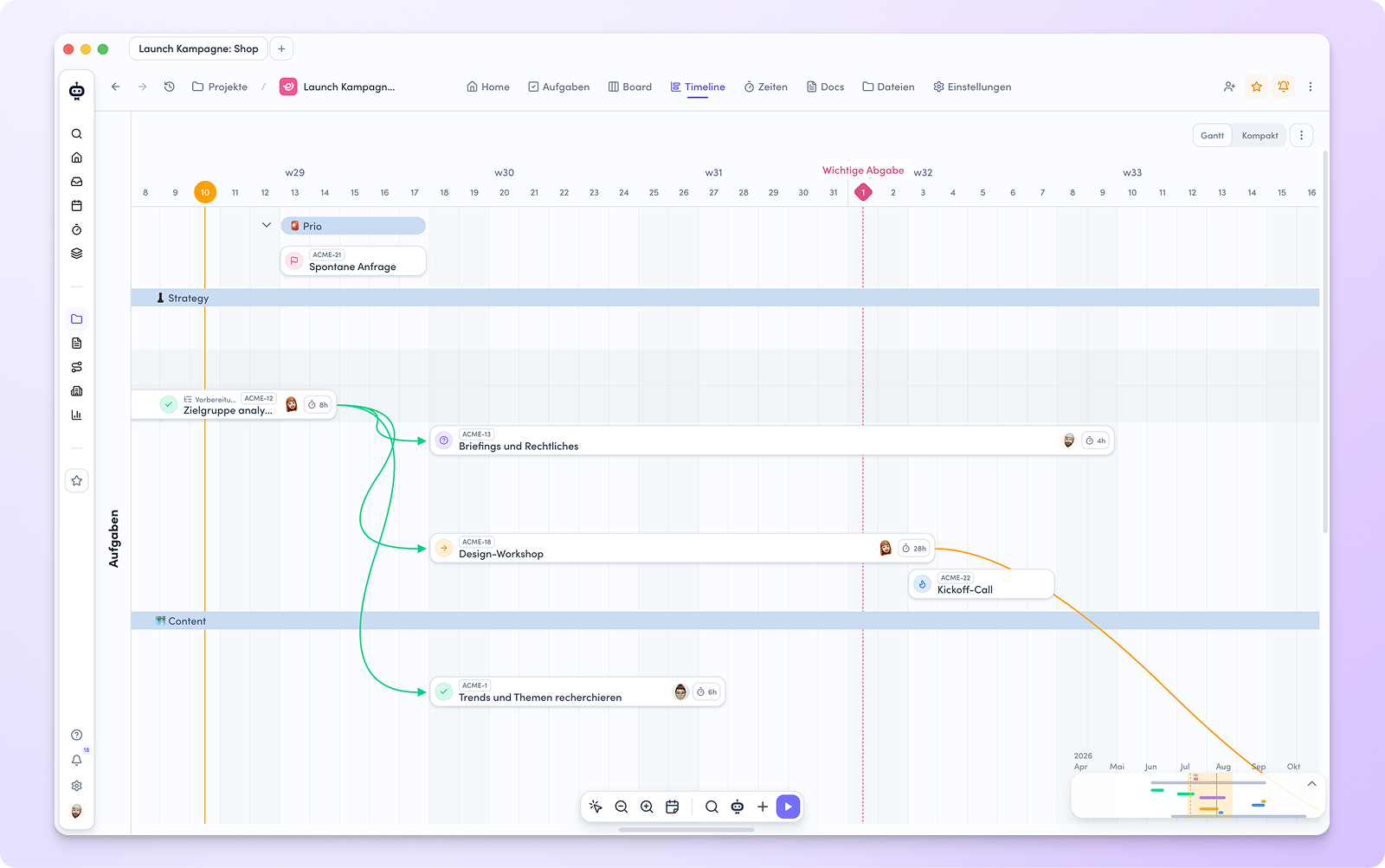1385x868 pixels.
Task: Switch to Kompakt view mode
Action: pos(1259,136)
